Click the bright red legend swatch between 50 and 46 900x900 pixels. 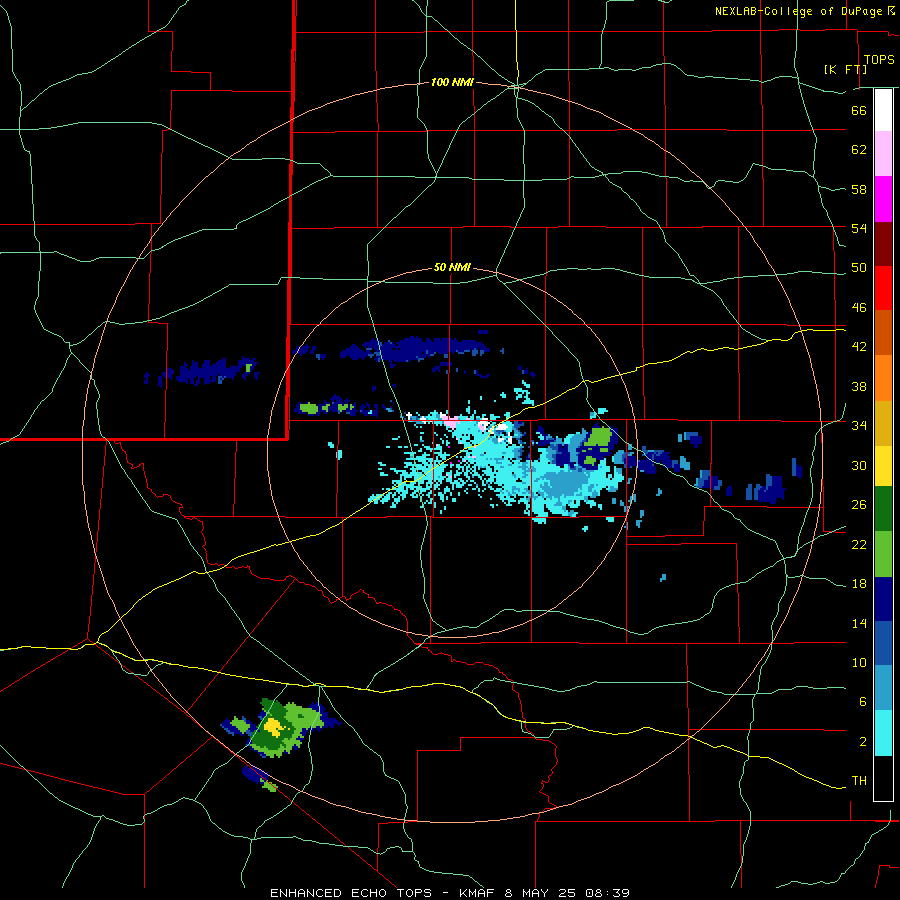(x=883, y=288)
